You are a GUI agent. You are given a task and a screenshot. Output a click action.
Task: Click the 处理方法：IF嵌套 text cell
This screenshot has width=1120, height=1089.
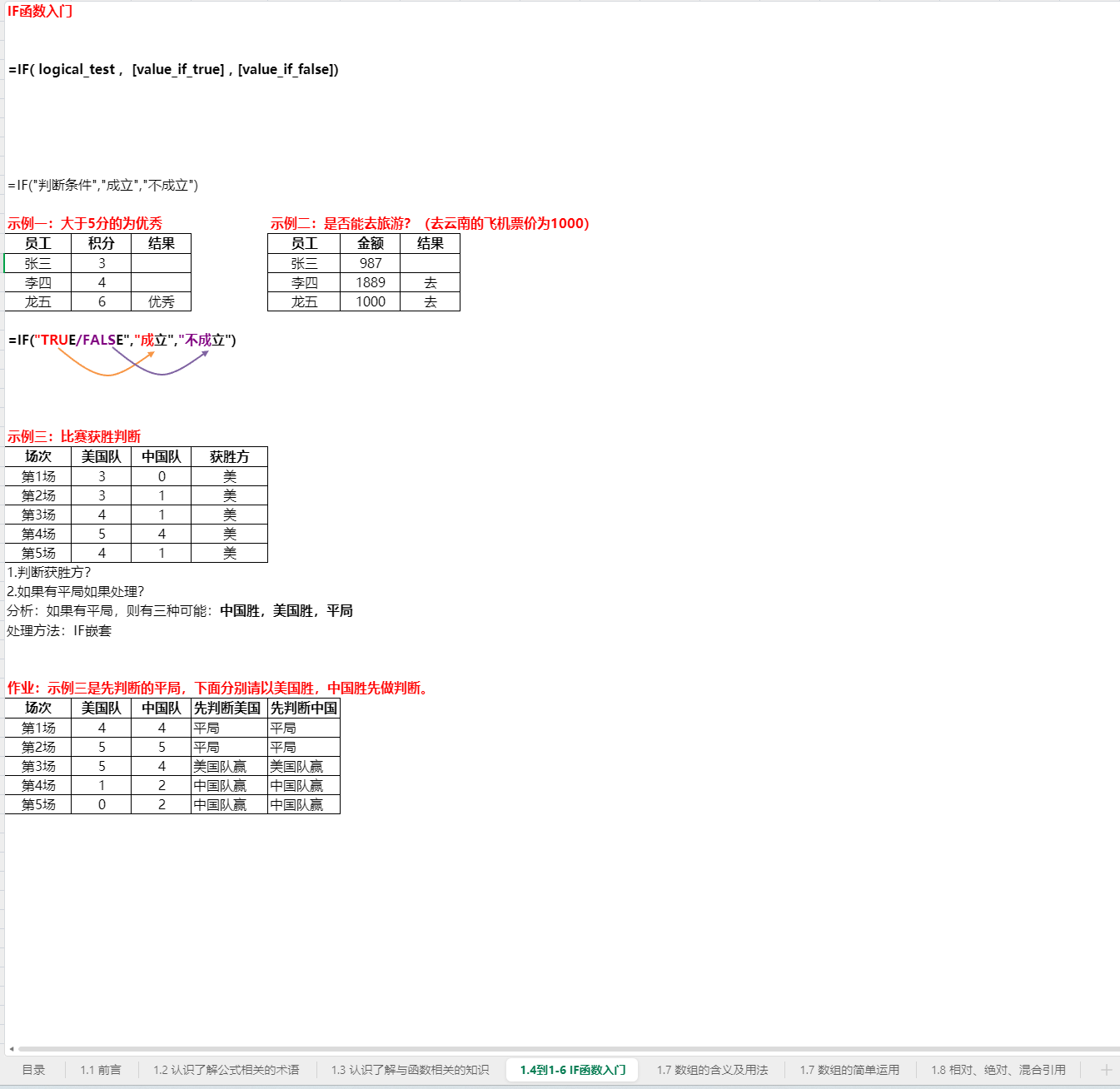59,631
